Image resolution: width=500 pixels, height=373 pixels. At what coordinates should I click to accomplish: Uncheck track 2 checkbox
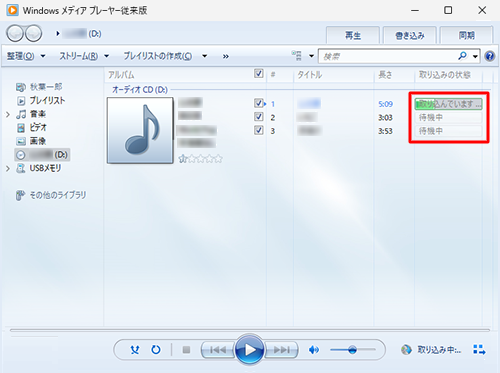[259, 117]
